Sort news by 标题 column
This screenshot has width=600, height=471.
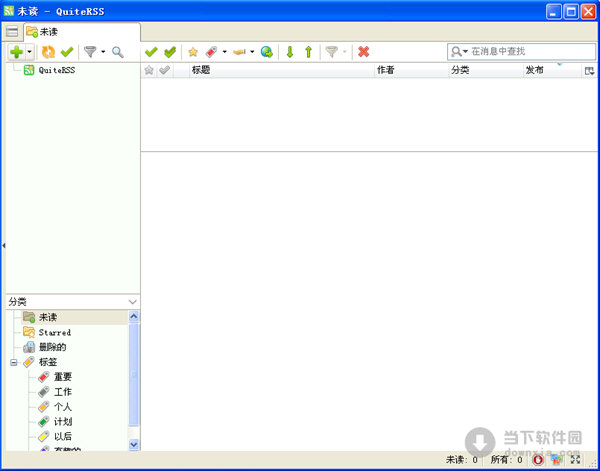coord(282,70)
